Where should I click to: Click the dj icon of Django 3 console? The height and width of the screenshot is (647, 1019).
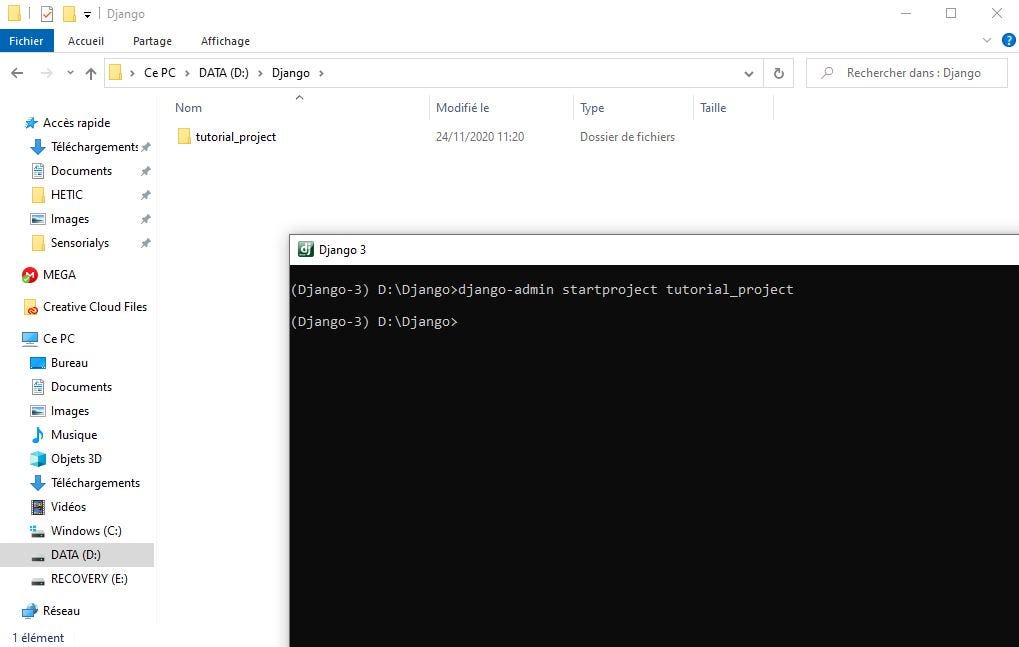(305, 249)
